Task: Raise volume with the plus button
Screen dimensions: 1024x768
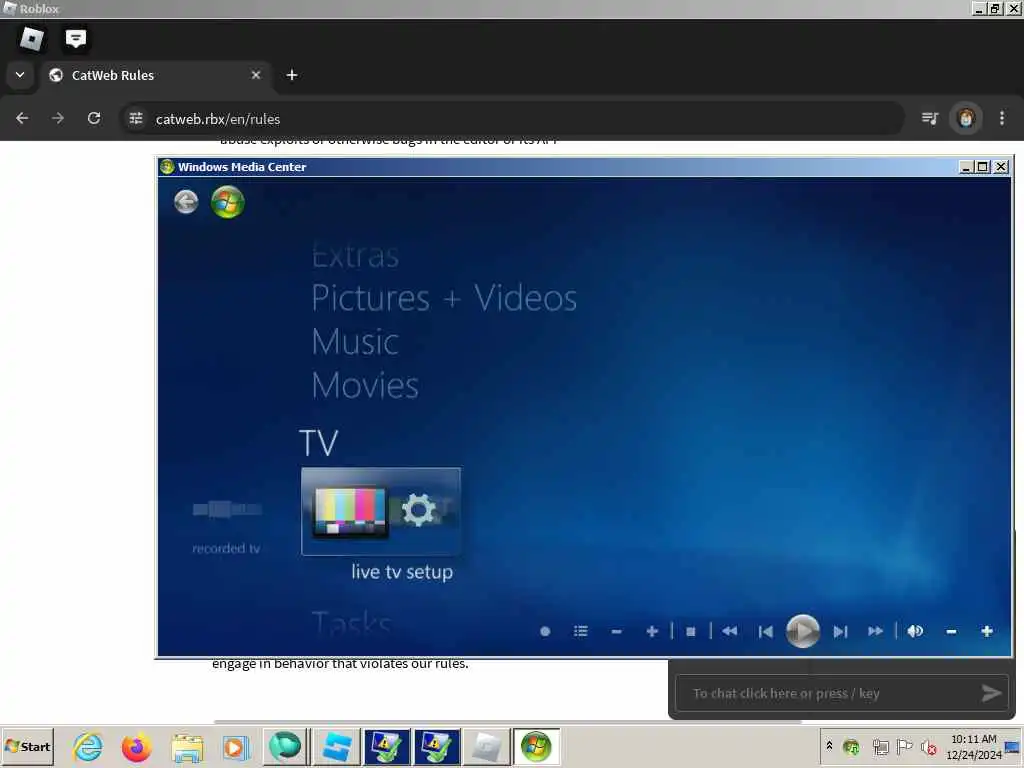Action: point(987,631)
